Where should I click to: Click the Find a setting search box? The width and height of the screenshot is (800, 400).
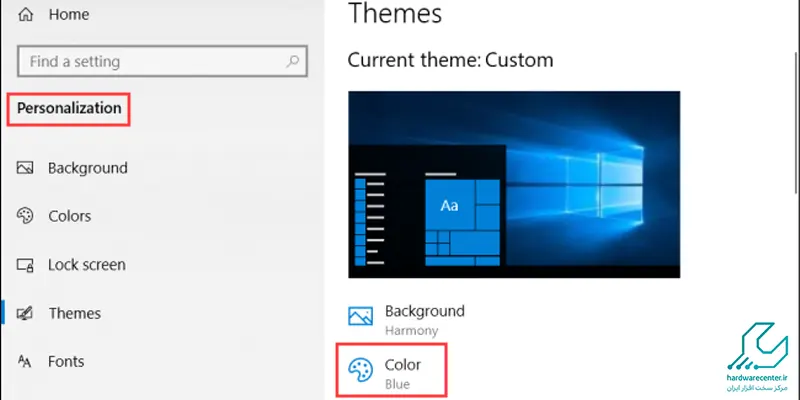(x=162, y=62)
